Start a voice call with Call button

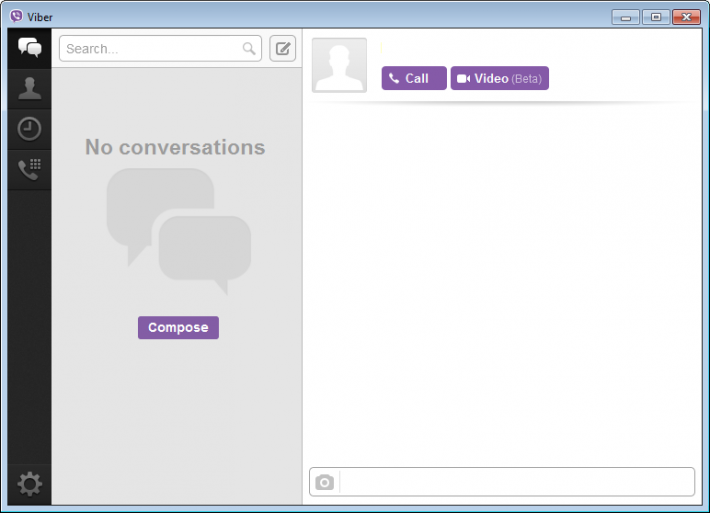(414, 78)
